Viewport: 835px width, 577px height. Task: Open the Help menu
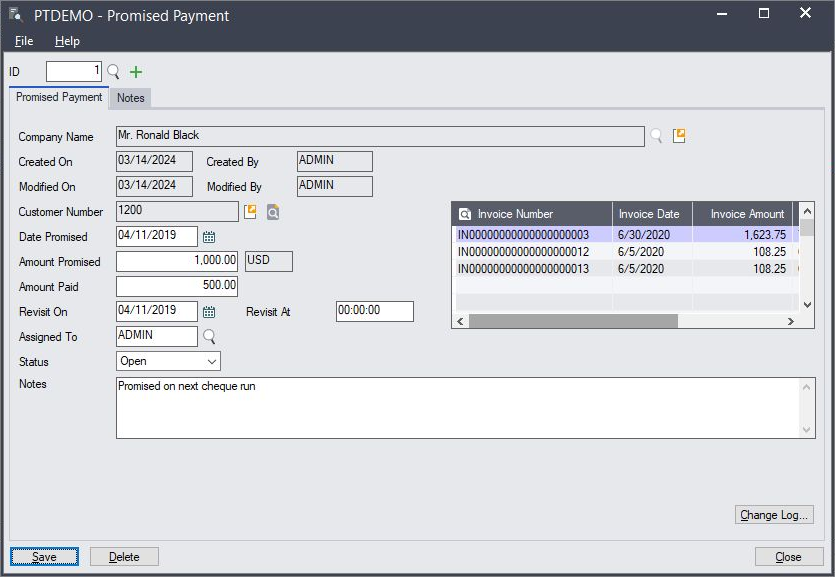[67, 41]
